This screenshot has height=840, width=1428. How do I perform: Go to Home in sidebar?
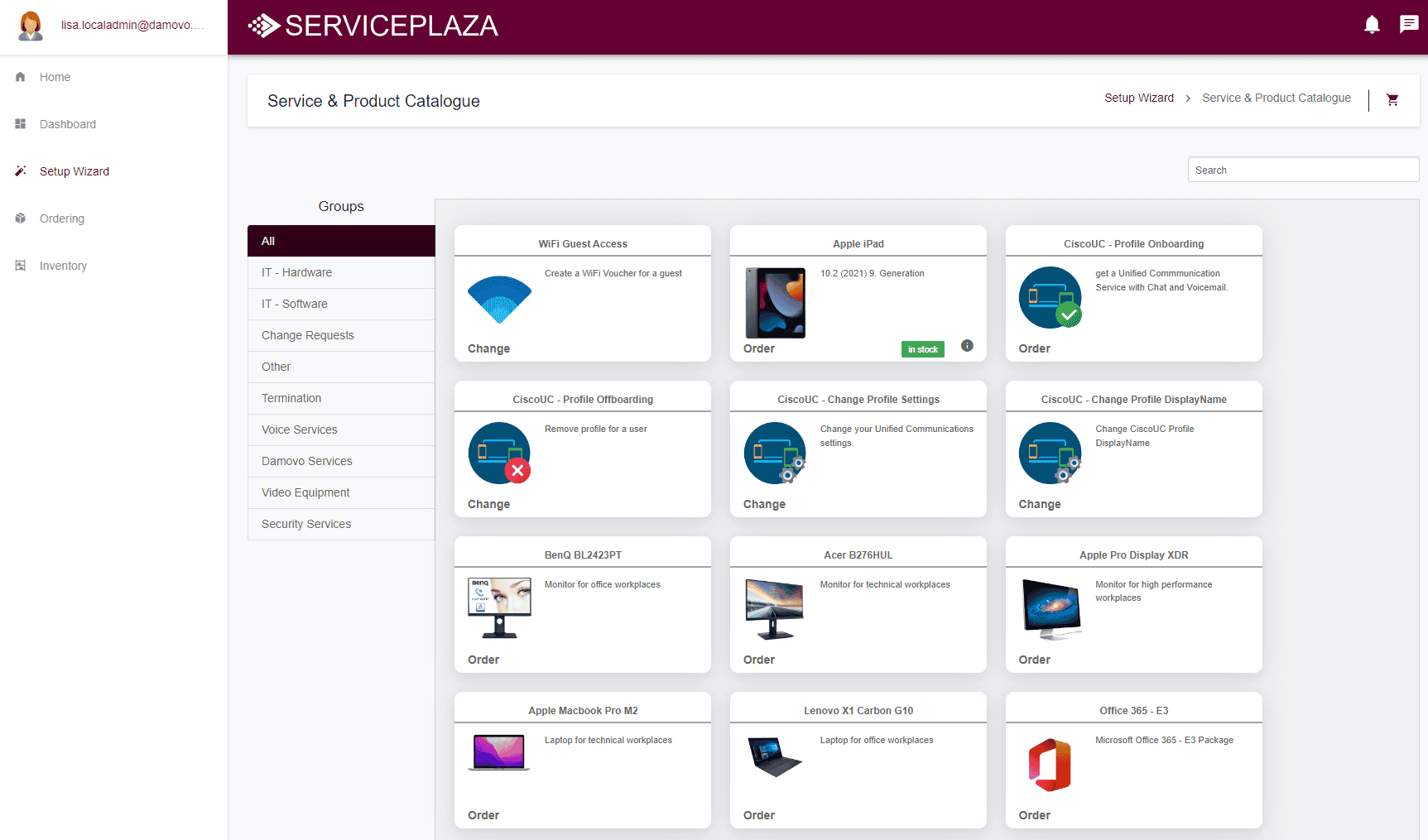pyautogui.click(x=55, y=77)
